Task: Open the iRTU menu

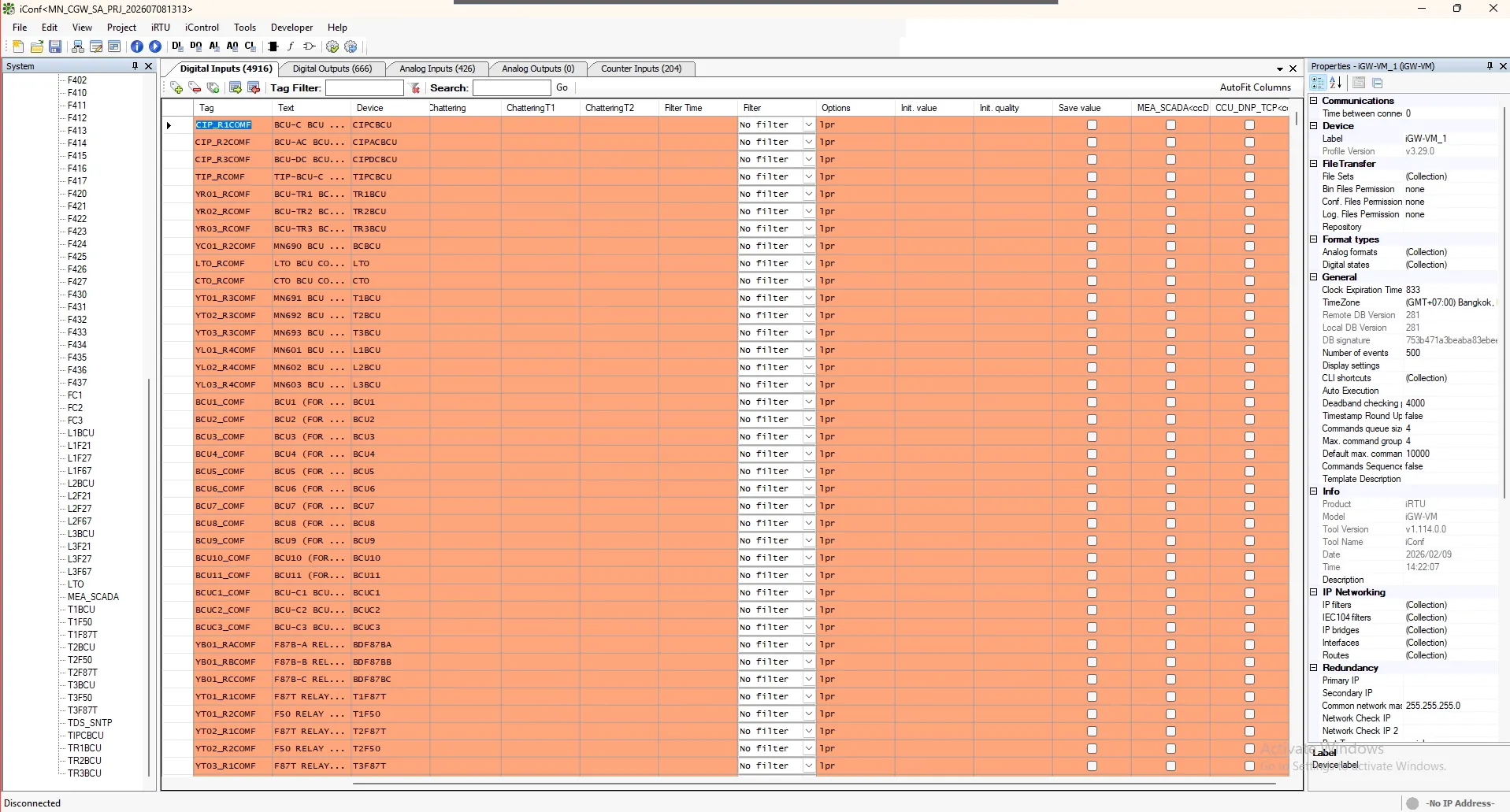Action: click(x=161, y=28)
